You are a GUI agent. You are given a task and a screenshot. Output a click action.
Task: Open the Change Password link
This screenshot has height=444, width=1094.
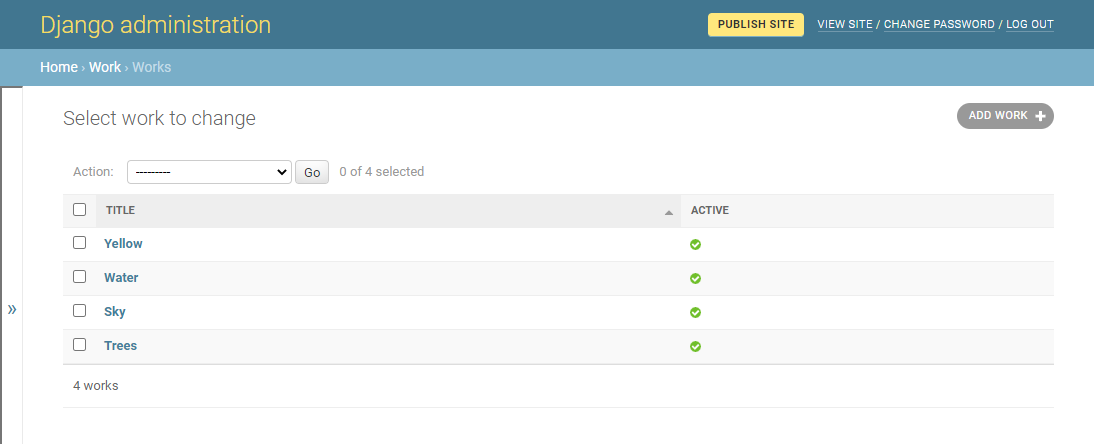(939, 24)
